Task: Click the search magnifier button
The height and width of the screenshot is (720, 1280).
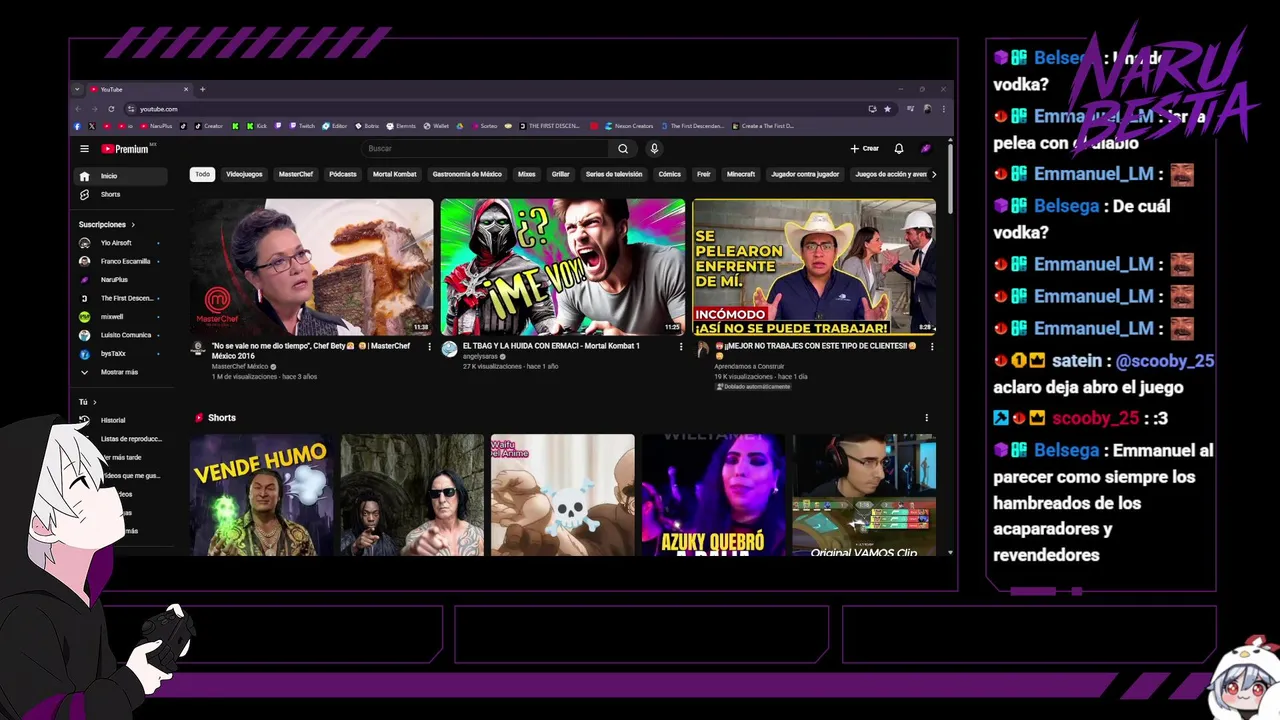Action: (x=623, y=149)
